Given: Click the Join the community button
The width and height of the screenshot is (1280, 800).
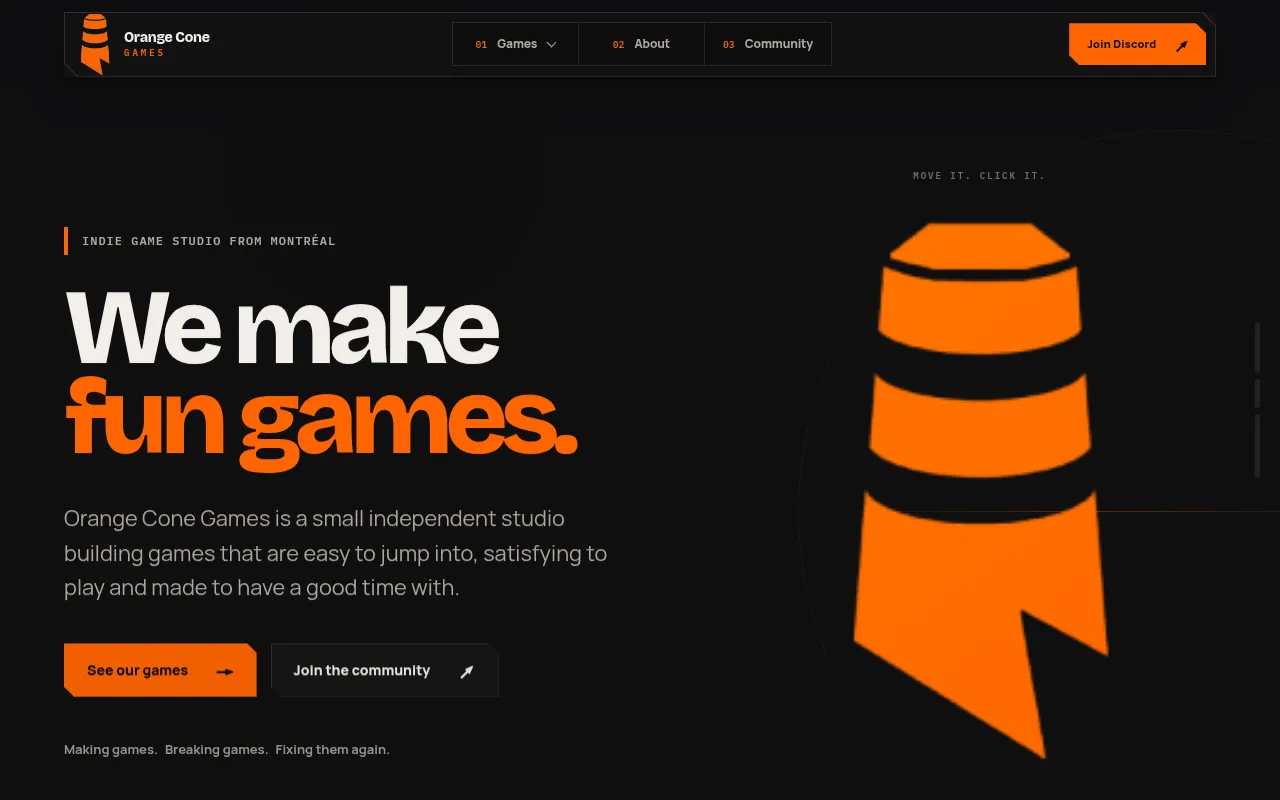Looking at the screenshot, I should click(x=385, y=670).
